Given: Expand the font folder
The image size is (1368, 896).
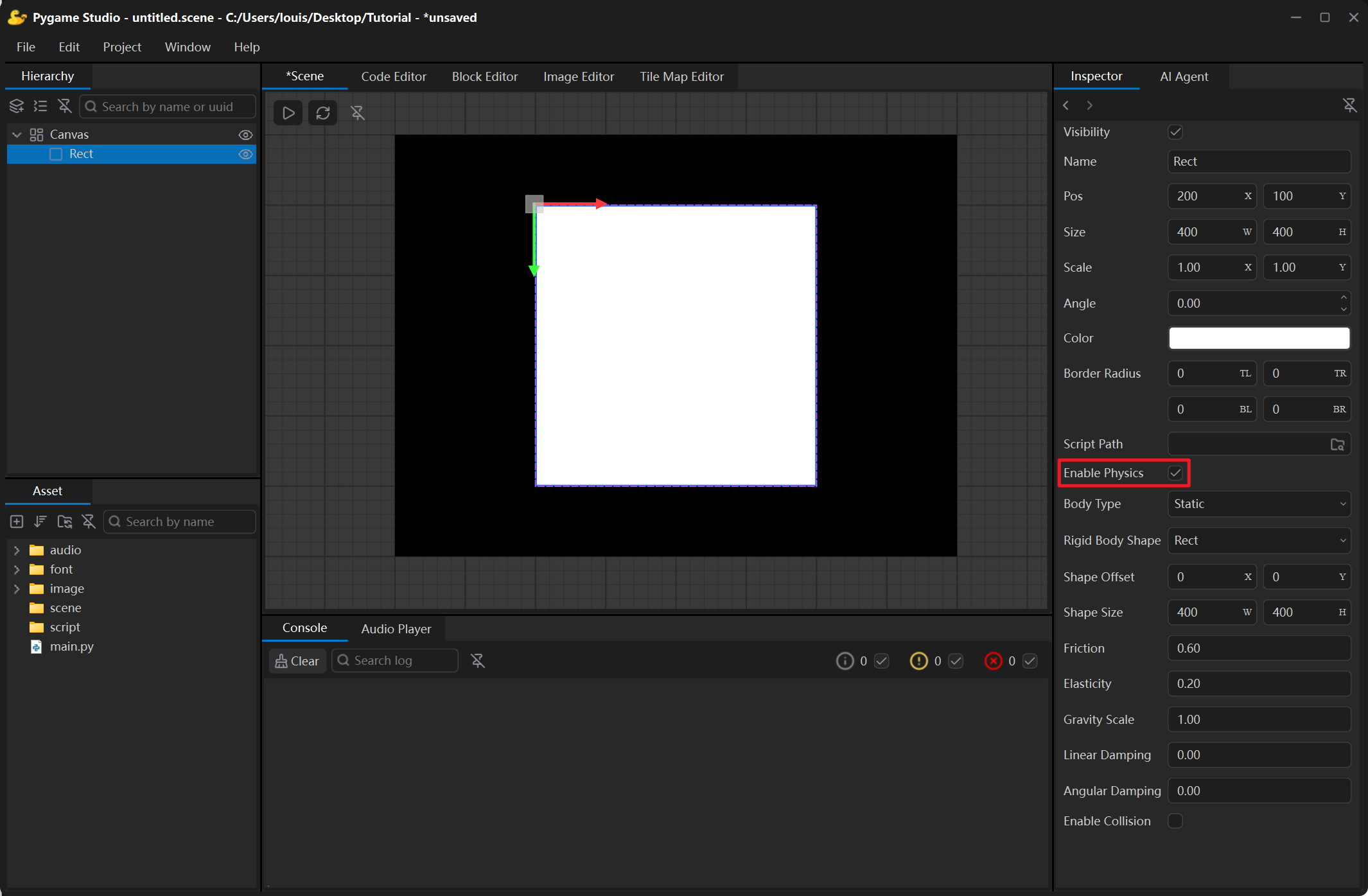Looking at the screenshot, I should [17, 569].
